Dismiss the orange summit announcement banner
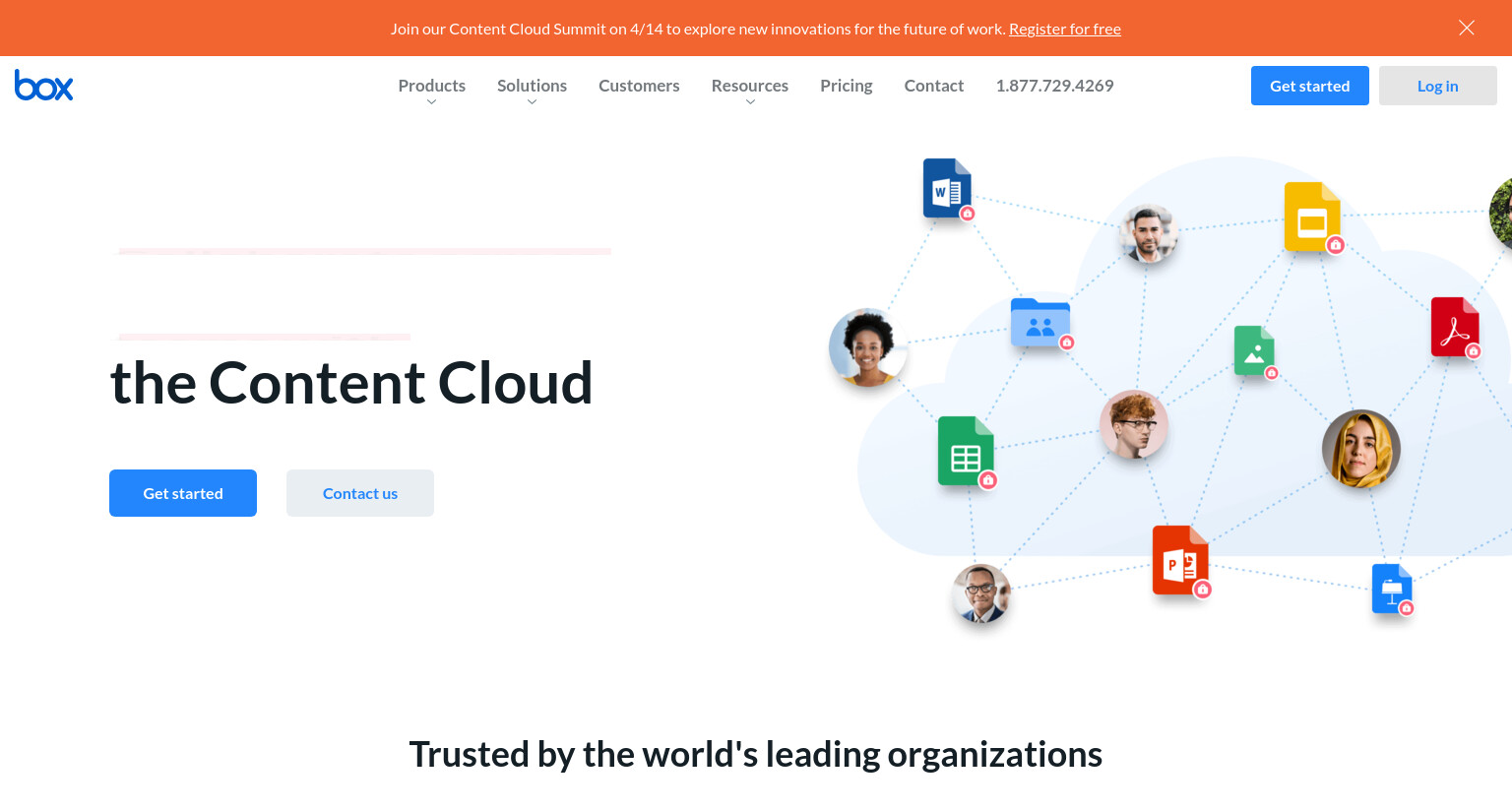Screen dimensions: 1512x811 click(x=1466, y=28)
